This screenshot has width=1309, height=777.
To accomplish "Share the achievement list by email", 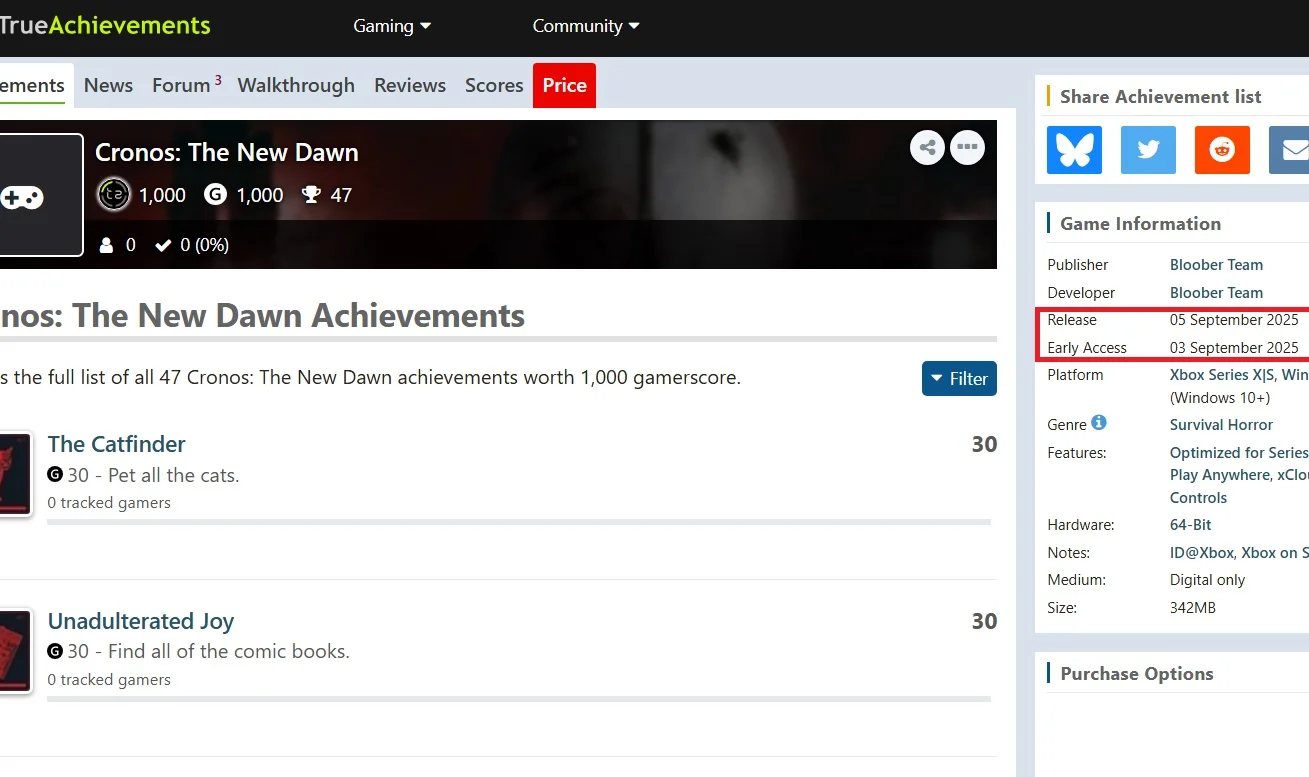I will pos(1290,150).
